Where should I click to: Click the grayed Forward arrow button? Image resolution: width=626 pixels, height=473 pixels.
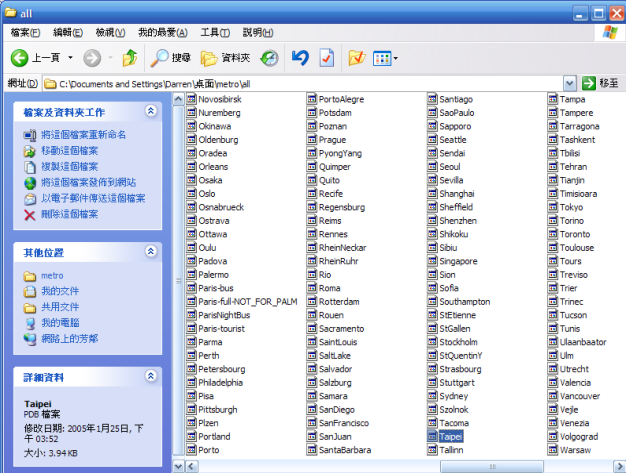(92, 58)
